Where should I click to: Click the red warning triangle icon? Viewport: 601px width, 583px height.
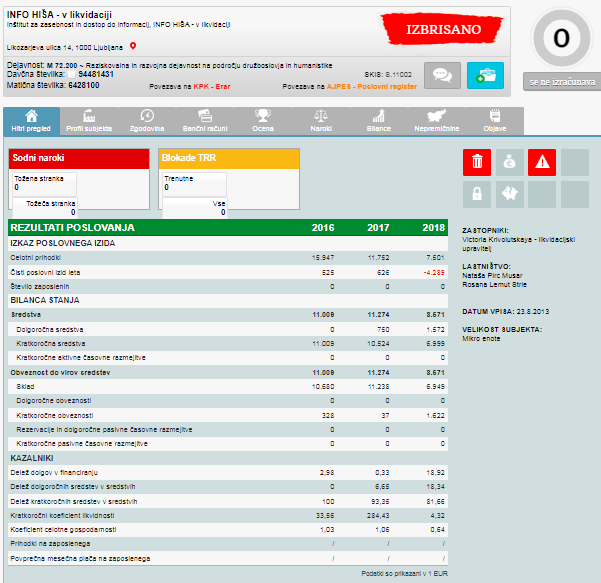coord(541,162)
